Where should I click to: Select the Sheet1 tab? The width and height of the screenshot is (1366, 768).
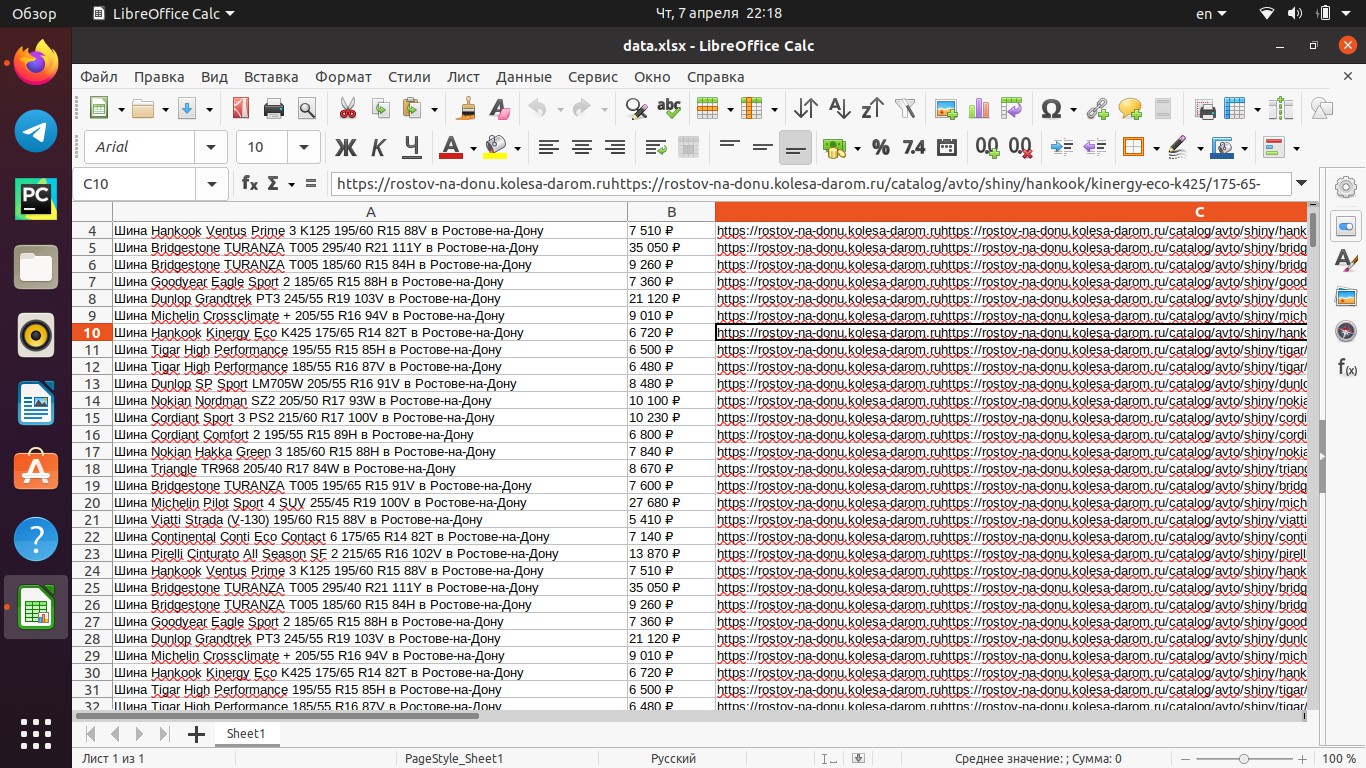click(246, 734)
